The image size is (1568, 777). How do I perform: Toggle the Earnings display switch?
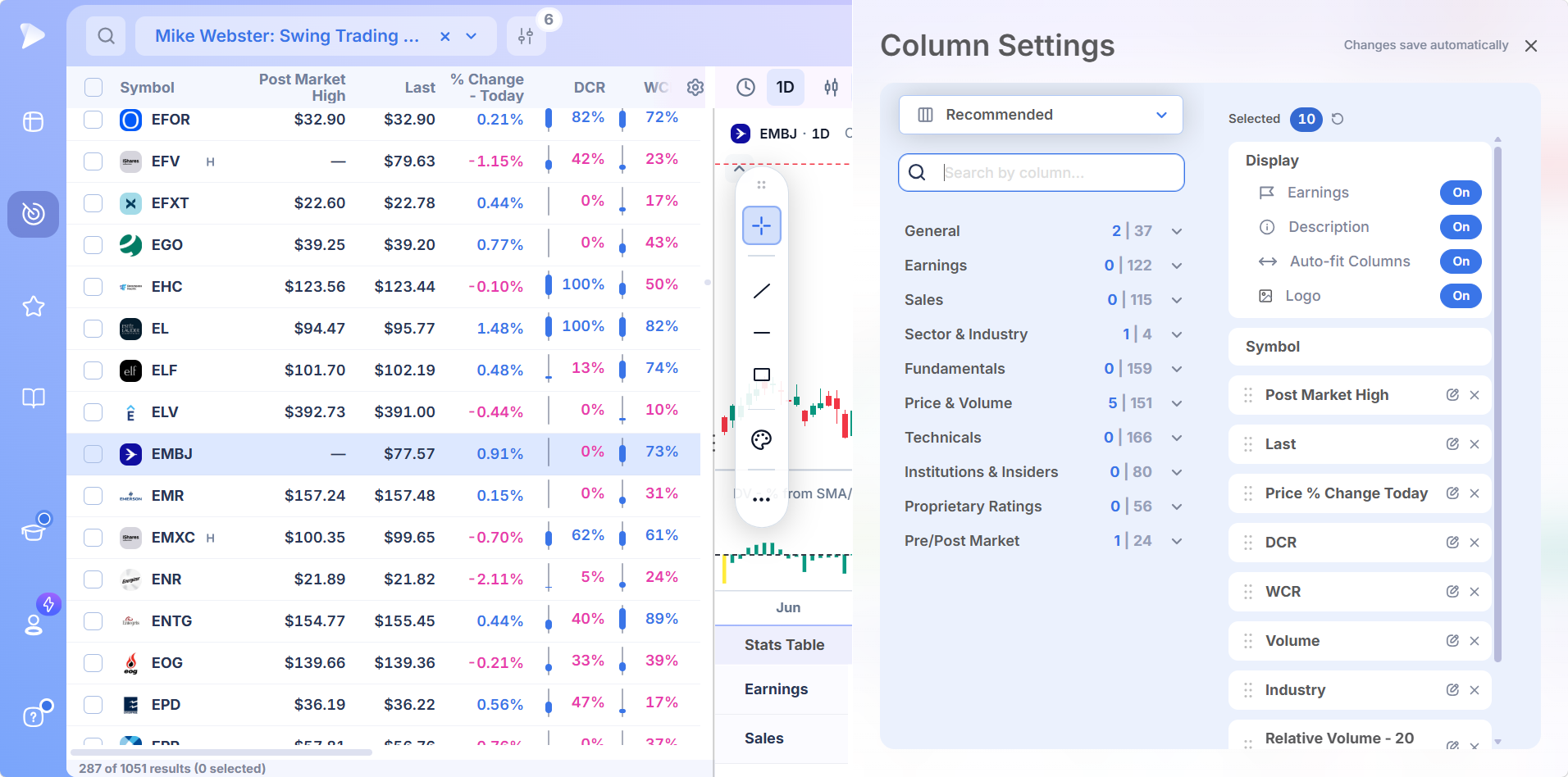pos(1461,193)
